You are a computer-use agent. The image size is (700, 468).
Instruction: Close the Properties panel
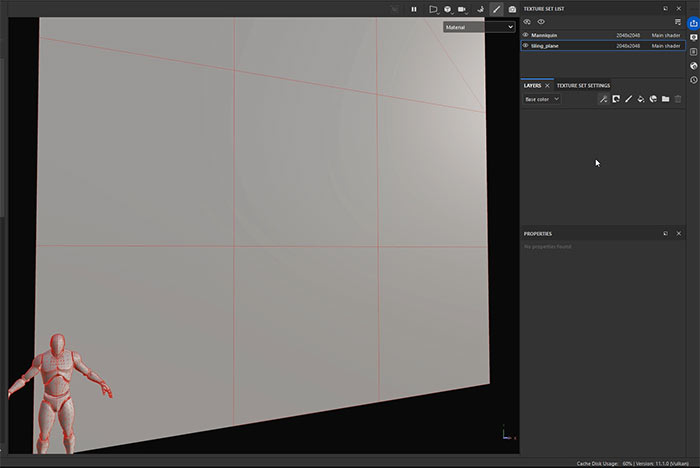pyautogui.click(x=678, y=233)
